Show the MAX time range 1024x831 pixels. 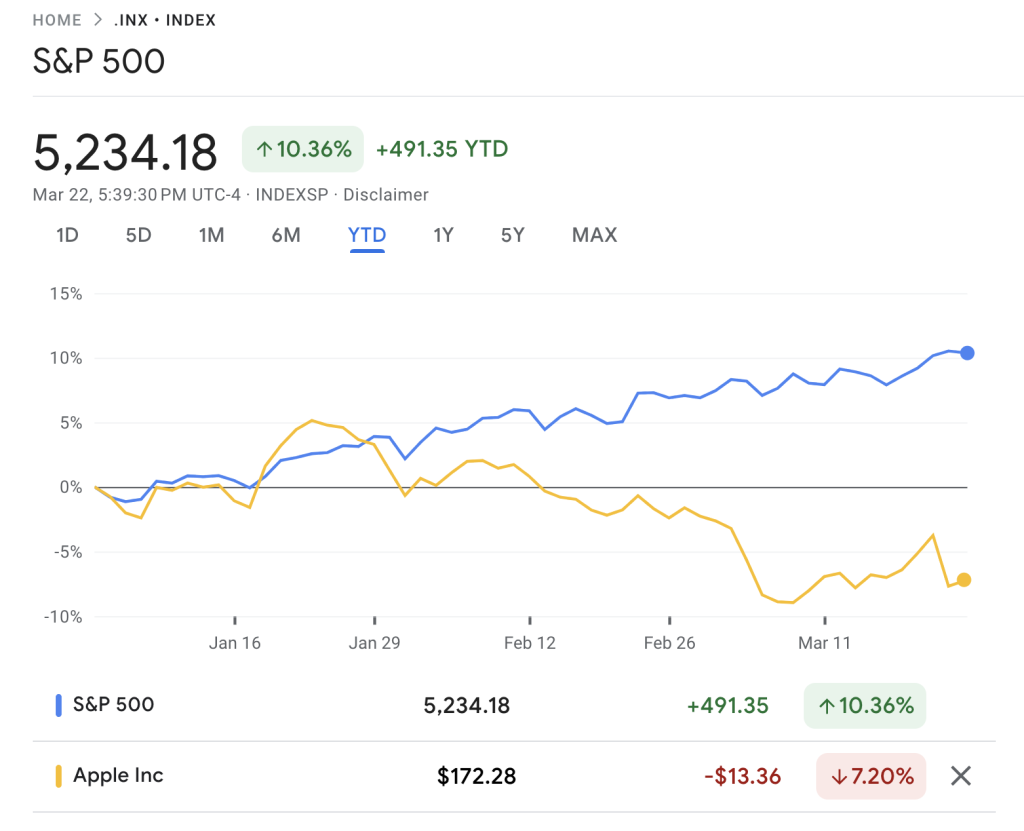point(594,236)
